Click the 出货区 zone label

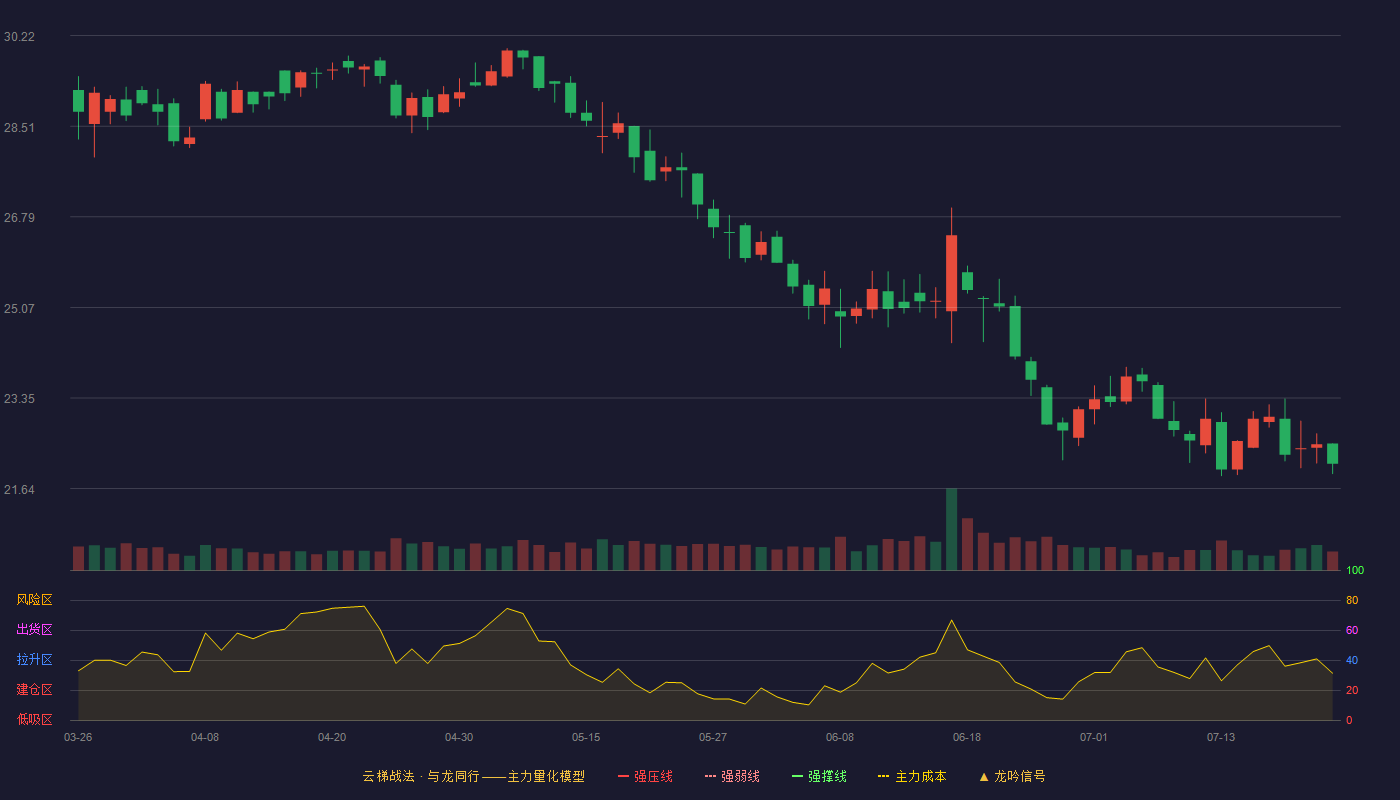34,630
